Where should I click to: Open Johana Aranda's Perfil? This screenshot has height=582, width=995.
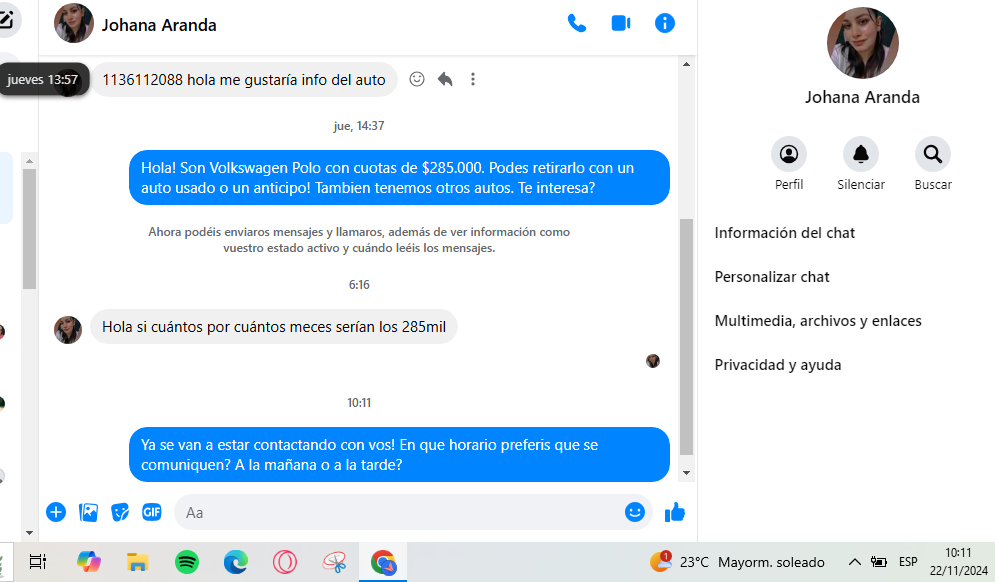(x=789, y=164)
